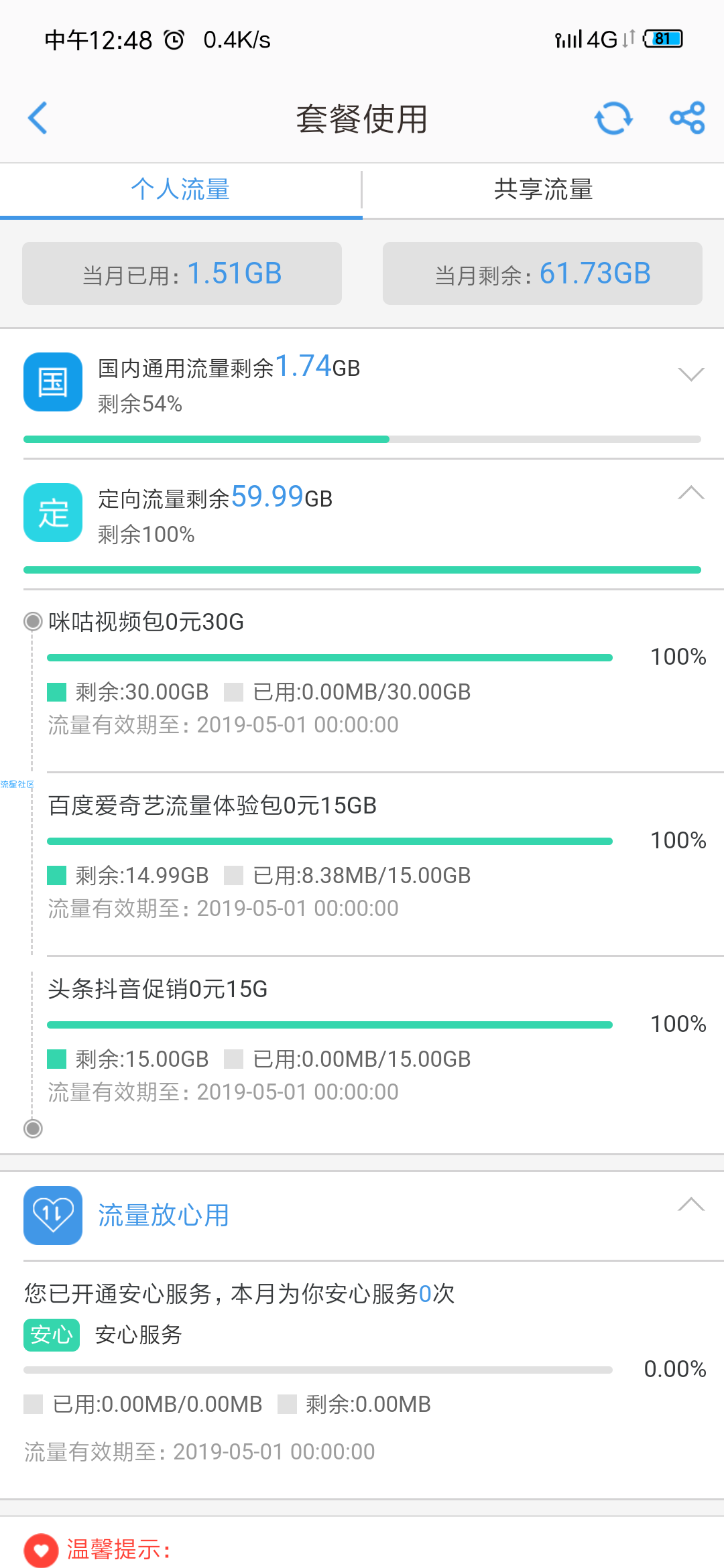Switch to the 共享流量 tab
Image resolution: width=724 pixels, height=1568 pixels.
543,190
